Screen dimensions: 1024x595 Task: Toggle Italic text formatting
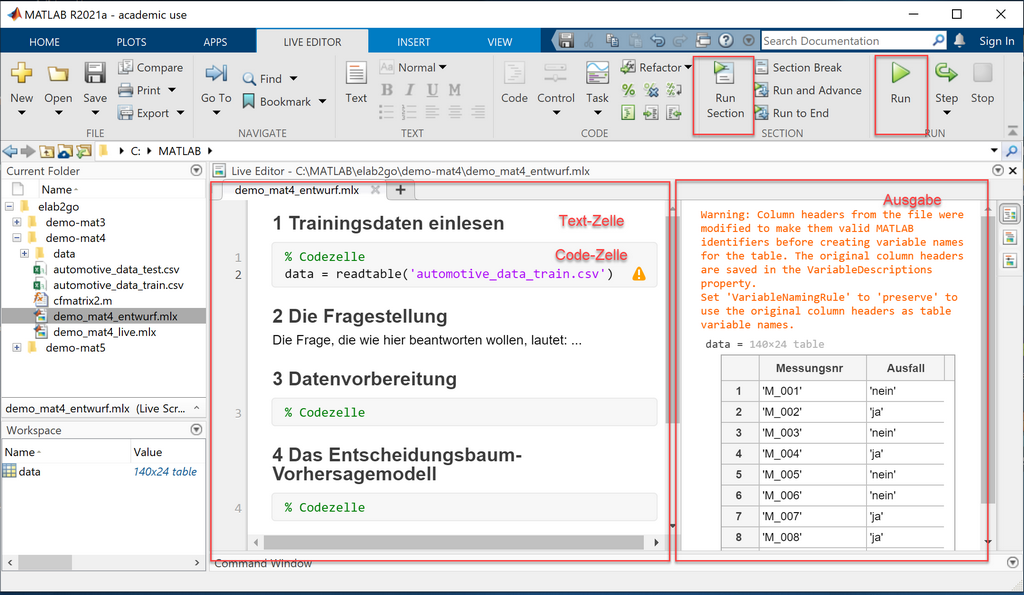[409, 89]
